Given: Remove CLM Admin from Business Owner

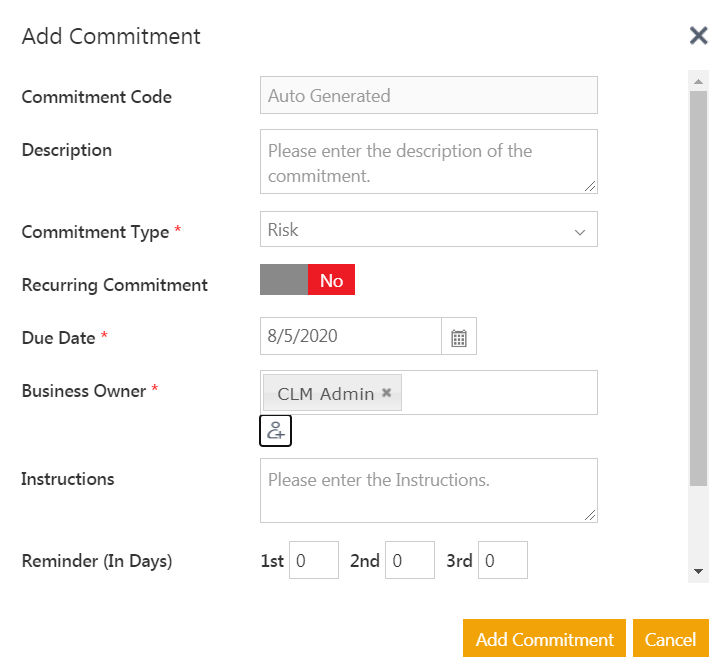Looking at the screenshot, I should [x=387, y=393].
